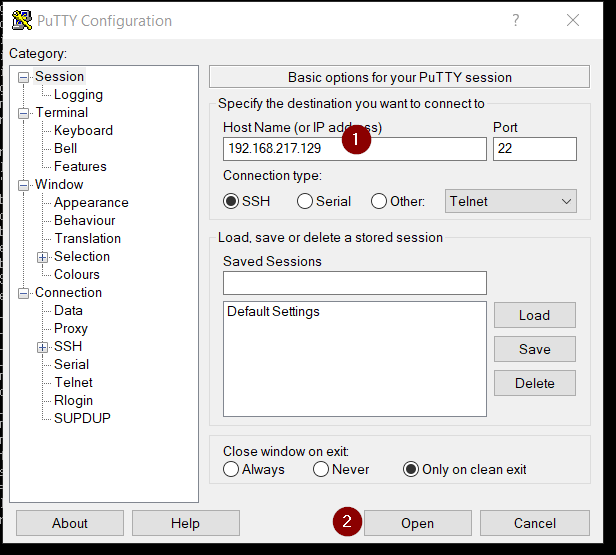Expand the Selection tree node
Viewport: 616px width, 555px height.
[x=42, y=257]
